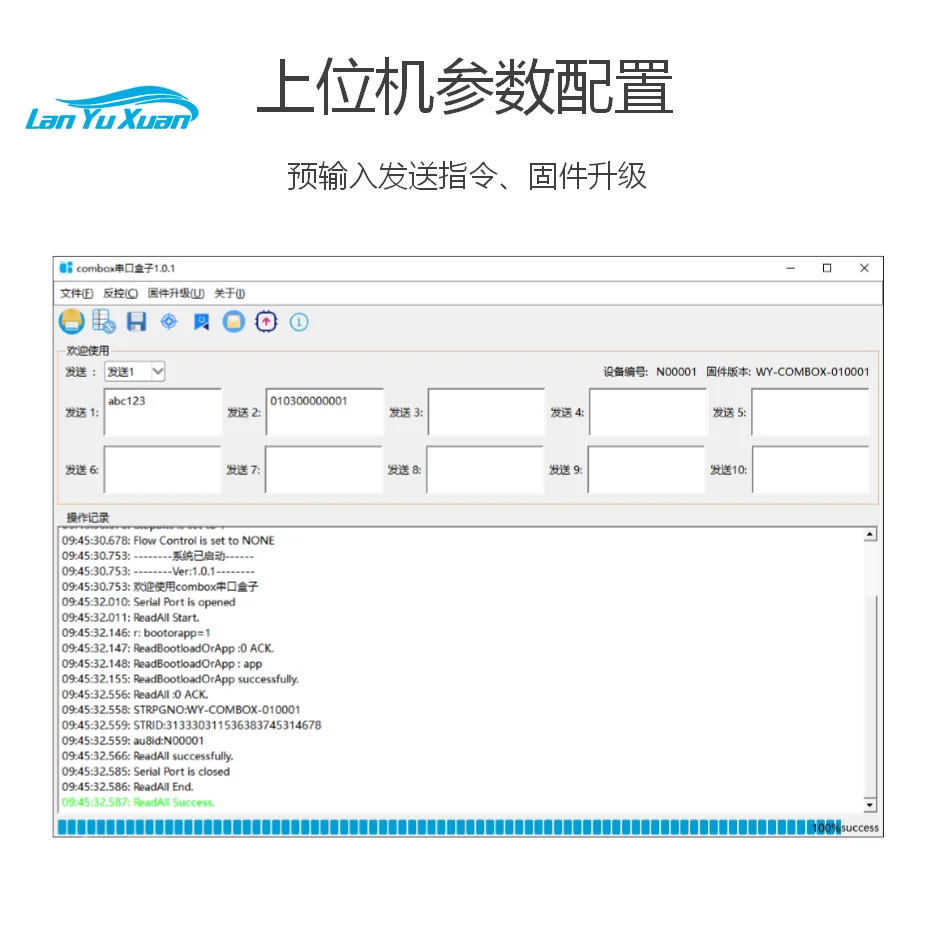
Task: Click the blue 100% progress bar
Action: click(448, 827)
